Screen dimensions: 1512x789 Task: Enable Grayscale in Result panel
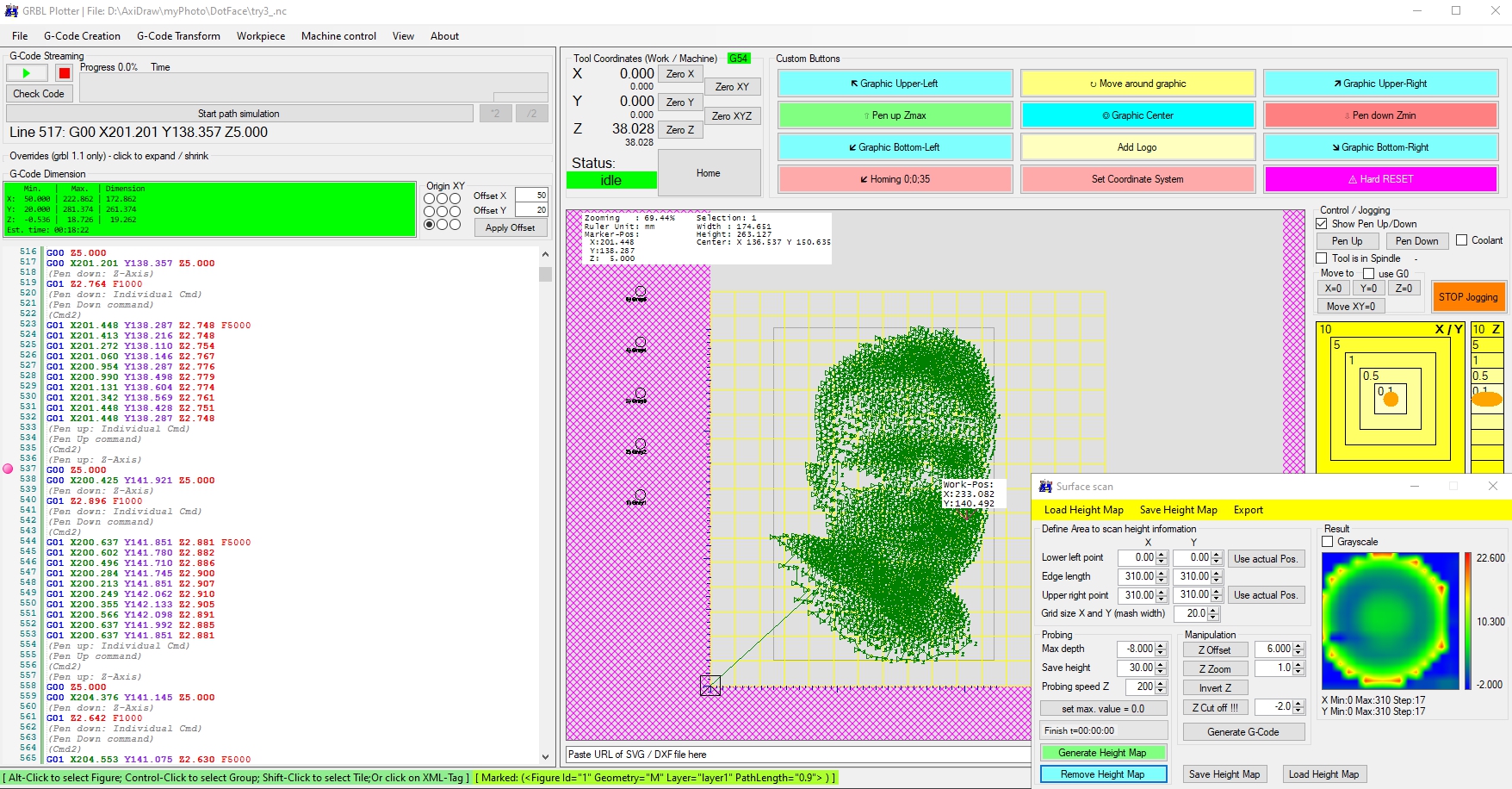point(1328,542)
